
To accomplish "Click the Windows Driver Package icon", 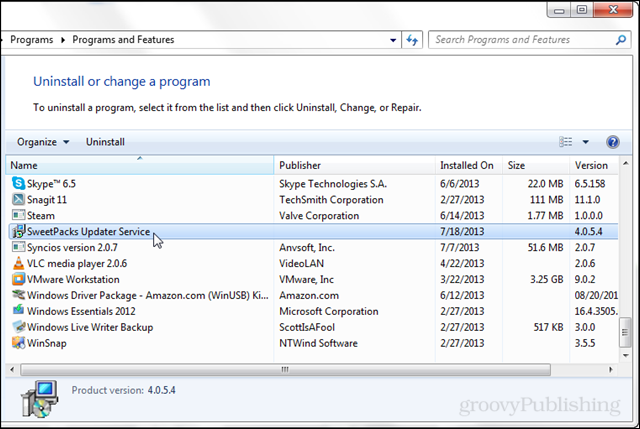I will [x=18, y=295].
